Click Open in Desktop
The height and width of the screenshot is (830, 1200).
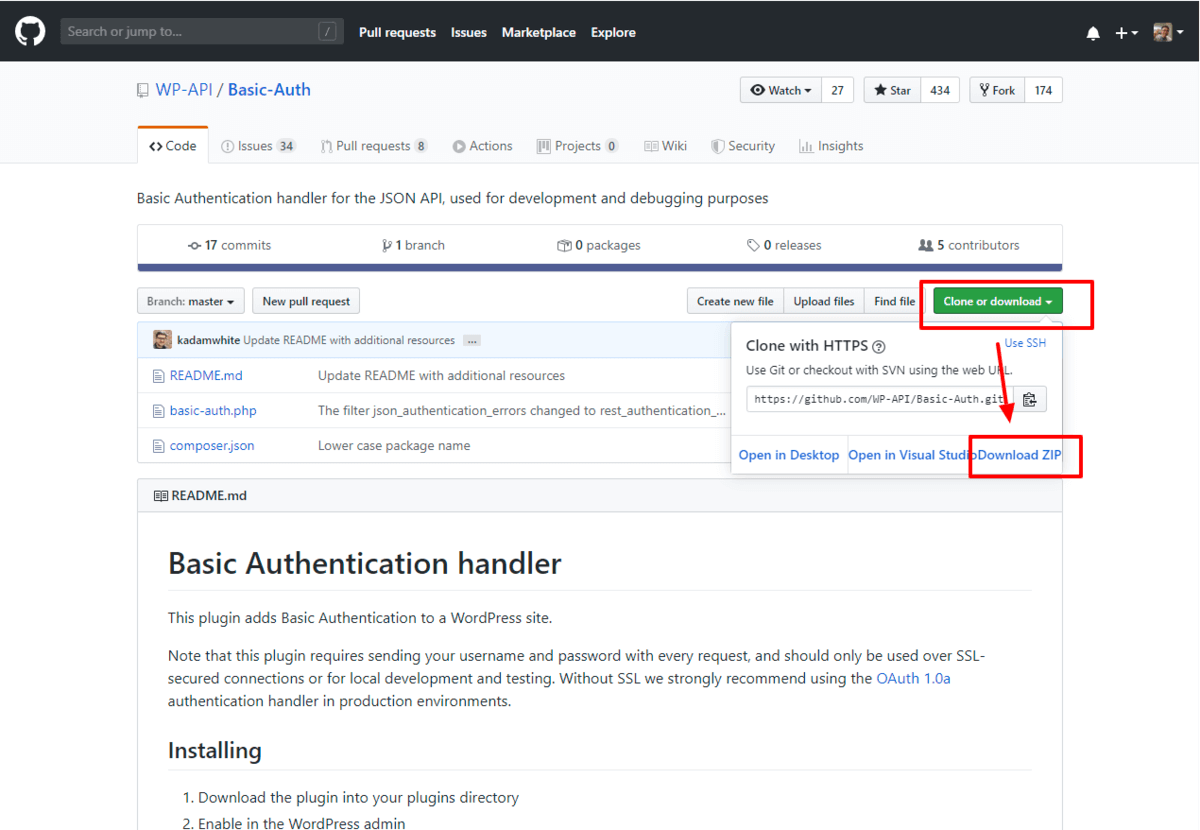(789, 455)
